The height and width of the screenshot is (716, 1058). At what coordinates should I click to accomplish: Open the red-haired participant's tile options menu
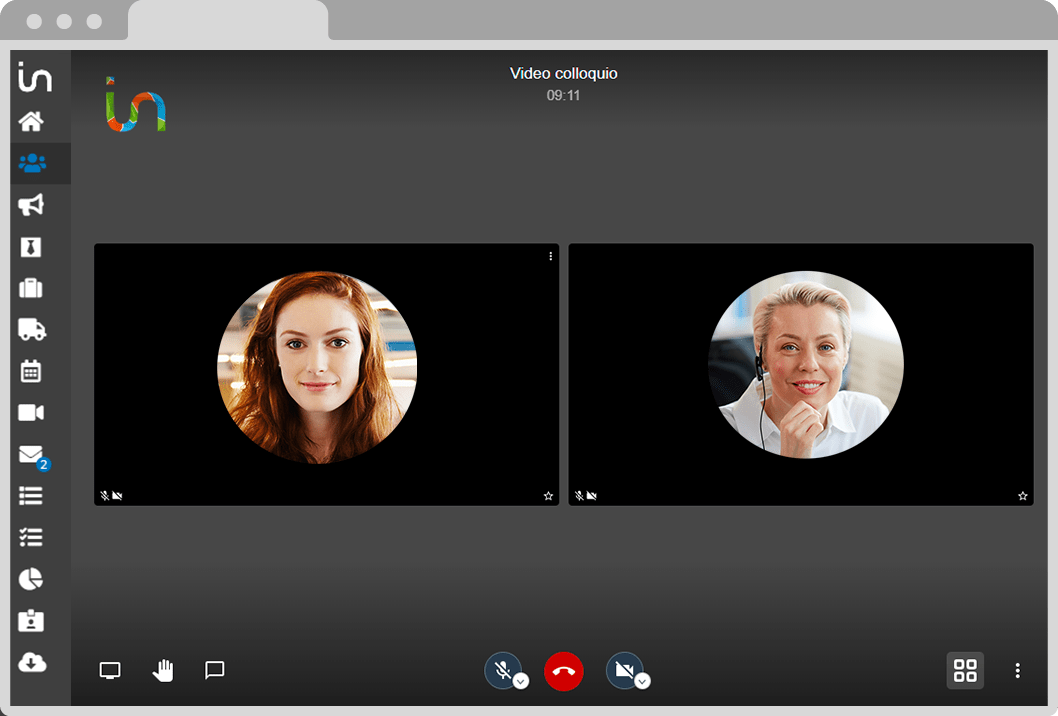tap(551, 256)
